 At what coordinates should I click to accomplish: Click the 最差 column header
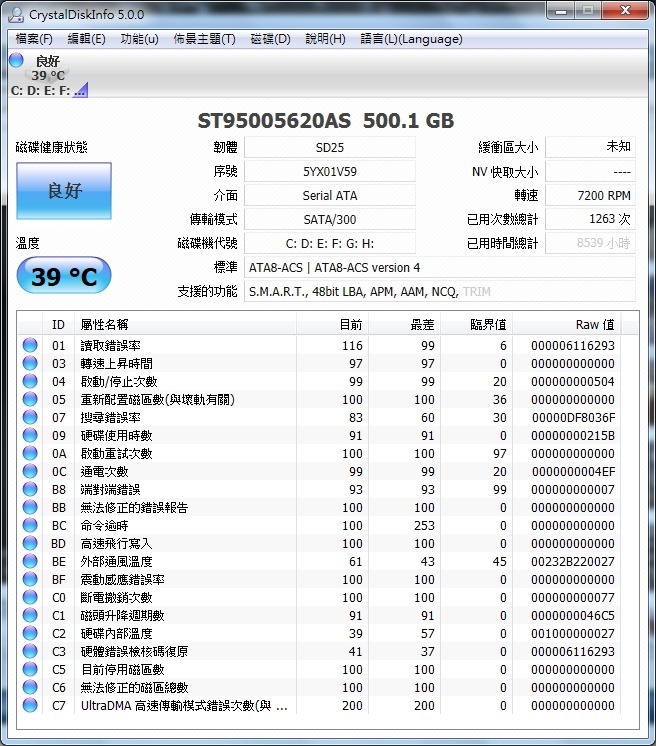(x=404, y=324)
